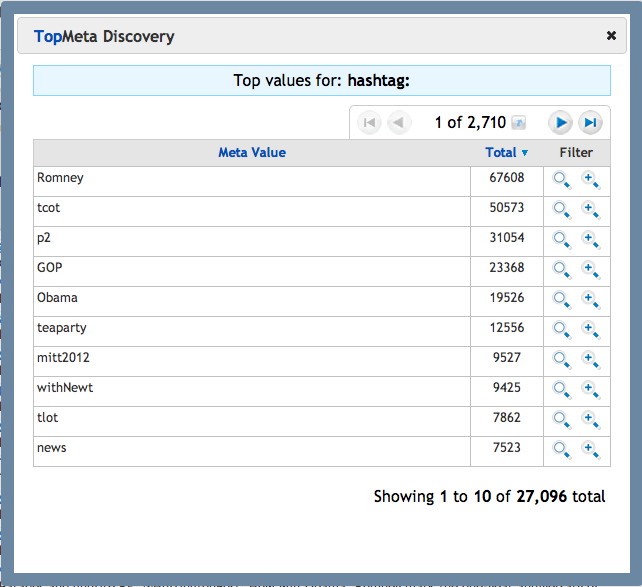The height and width of the screenshot is (587, 642).
Task: Close the TopMeta Discovery dialog
Action: tap(611, 36)
